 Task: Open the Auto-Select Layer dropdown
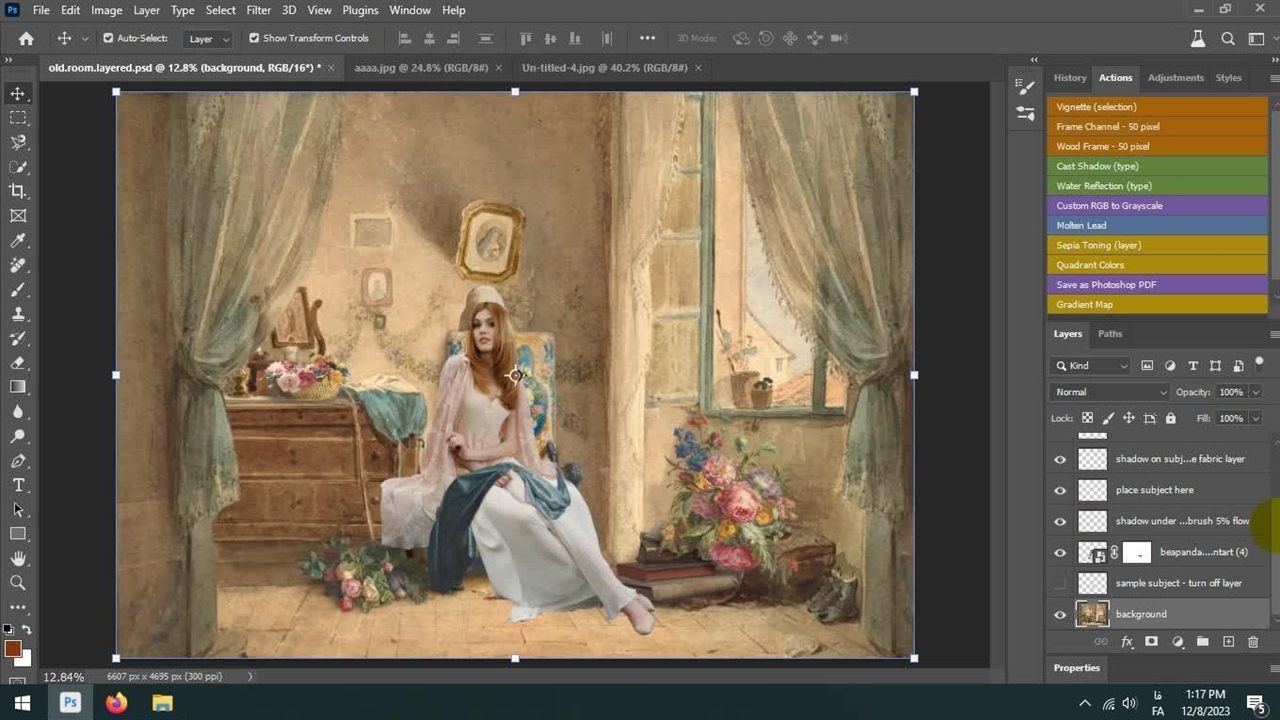(x=208, y=39)
